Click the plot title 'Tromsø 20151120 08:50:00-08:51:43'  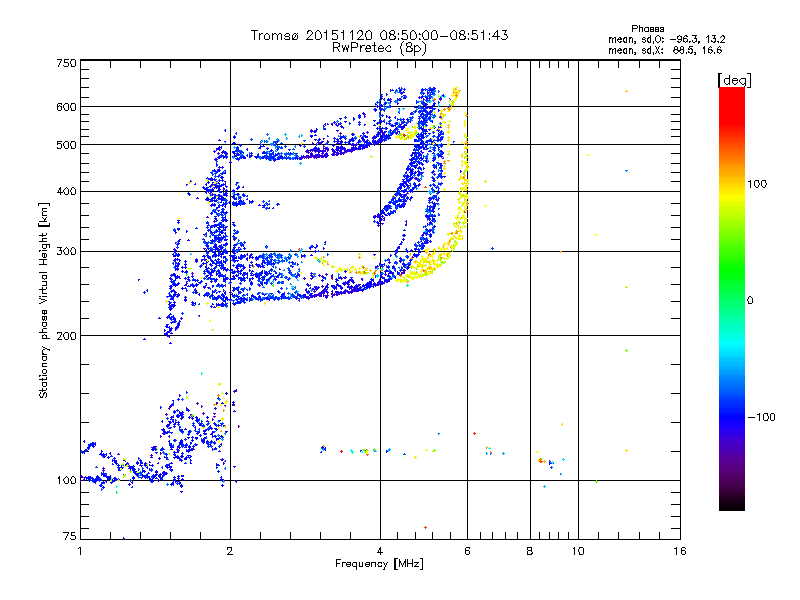tap(379, 35)
